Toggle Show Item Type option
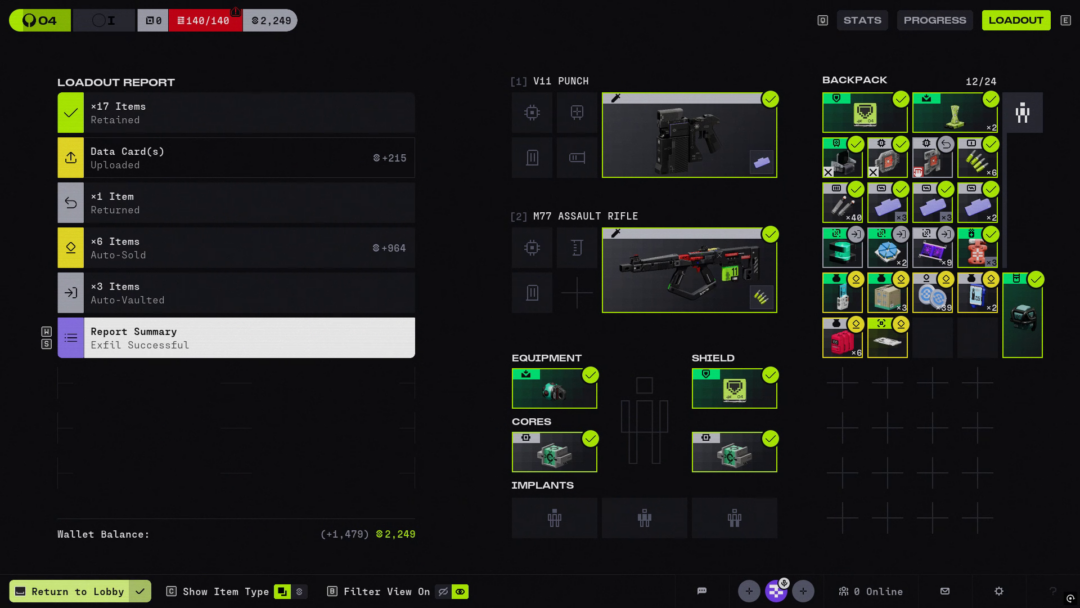This screenshot has width=1080, height=608. click(x=282, y=591)
